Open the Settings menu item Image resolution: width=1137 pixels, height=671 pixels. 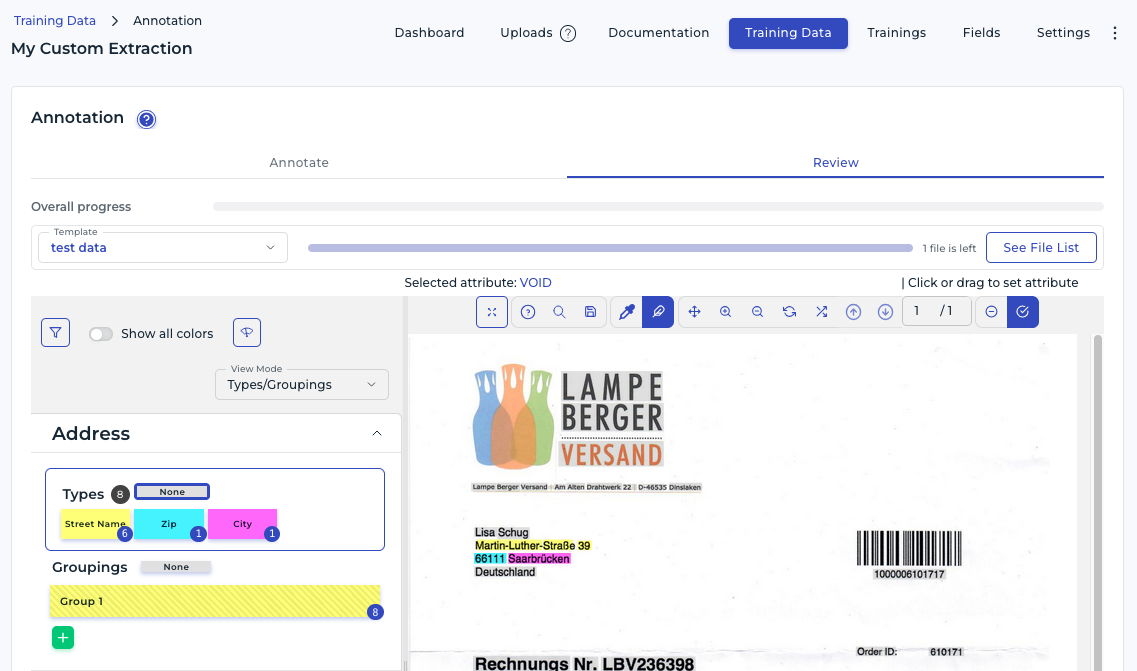[1063, 33]
